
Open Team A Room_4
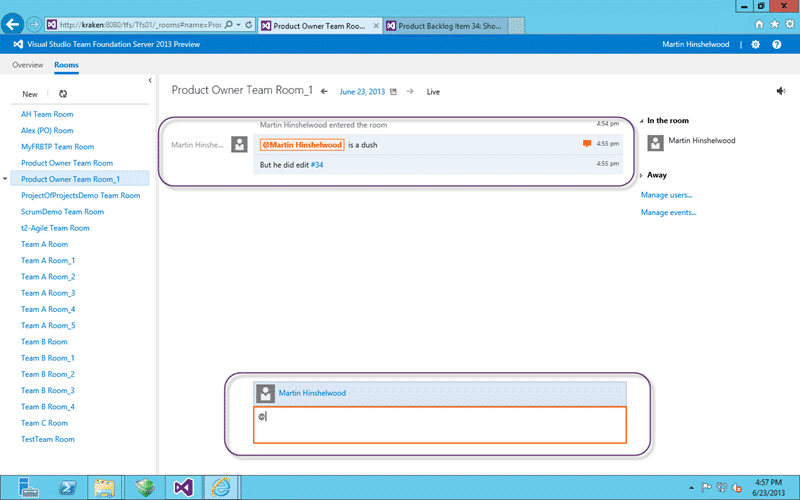[48, 309]
